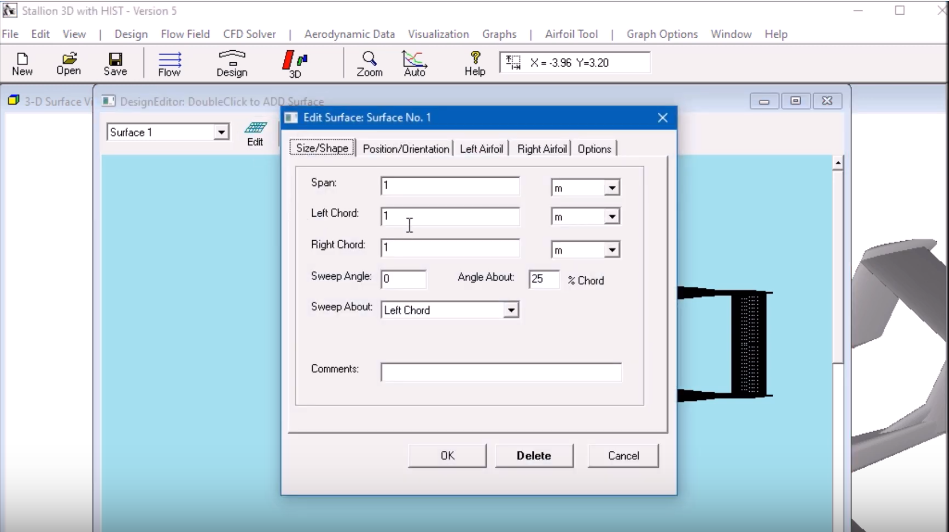
Task: Open the Graphs menu
Action: tap(499, 34)
